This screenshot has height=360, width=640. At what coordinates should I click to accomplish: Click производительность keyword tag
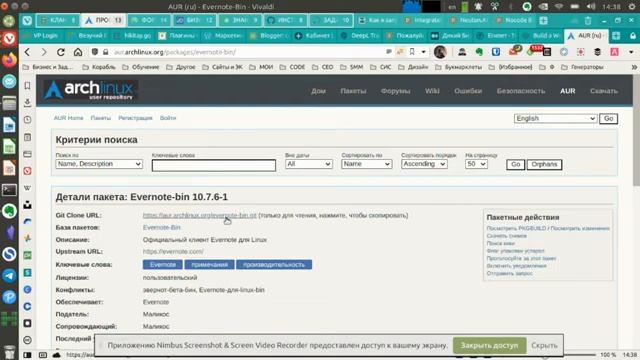[274, 264]
